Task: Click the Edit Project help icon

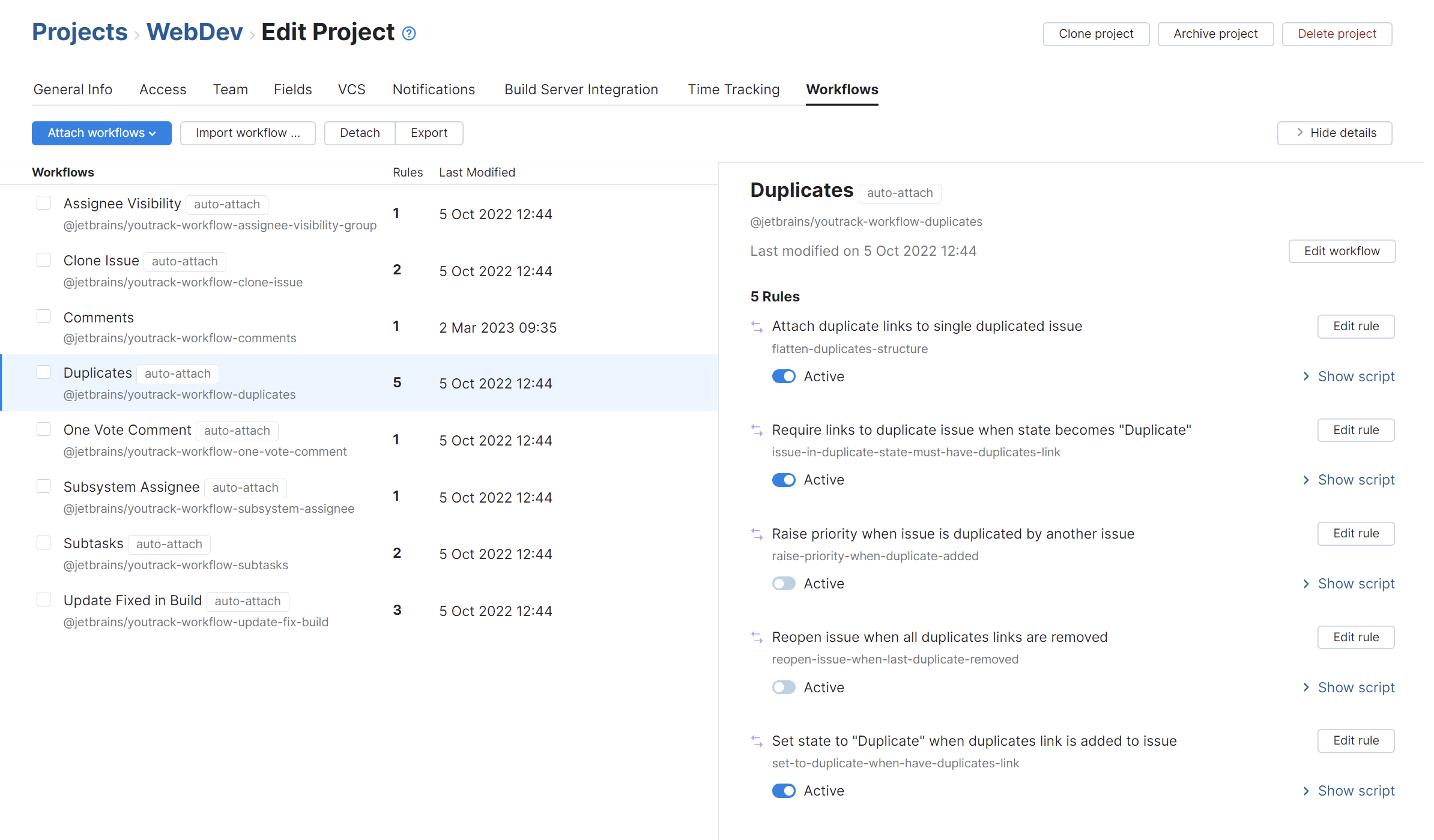Action: tap(408, 34)
